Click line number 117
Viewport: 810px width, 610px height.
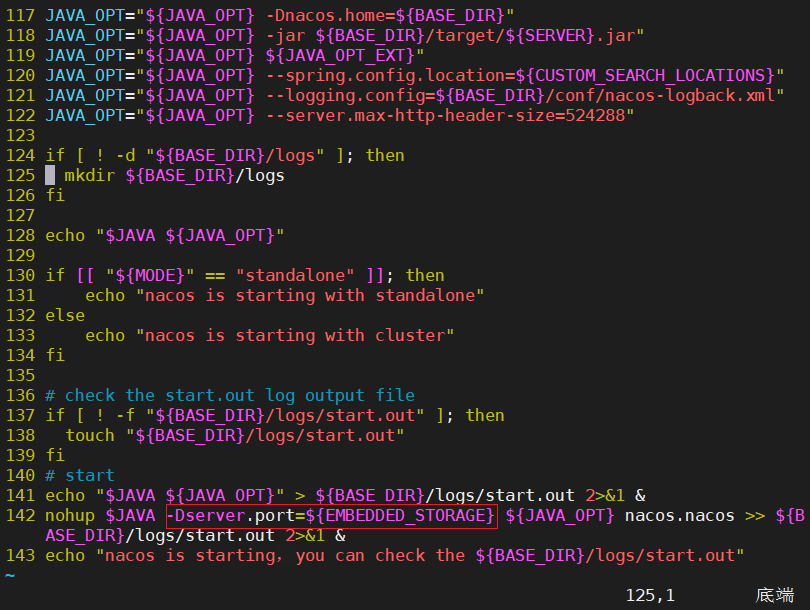[x=20, y=15]
